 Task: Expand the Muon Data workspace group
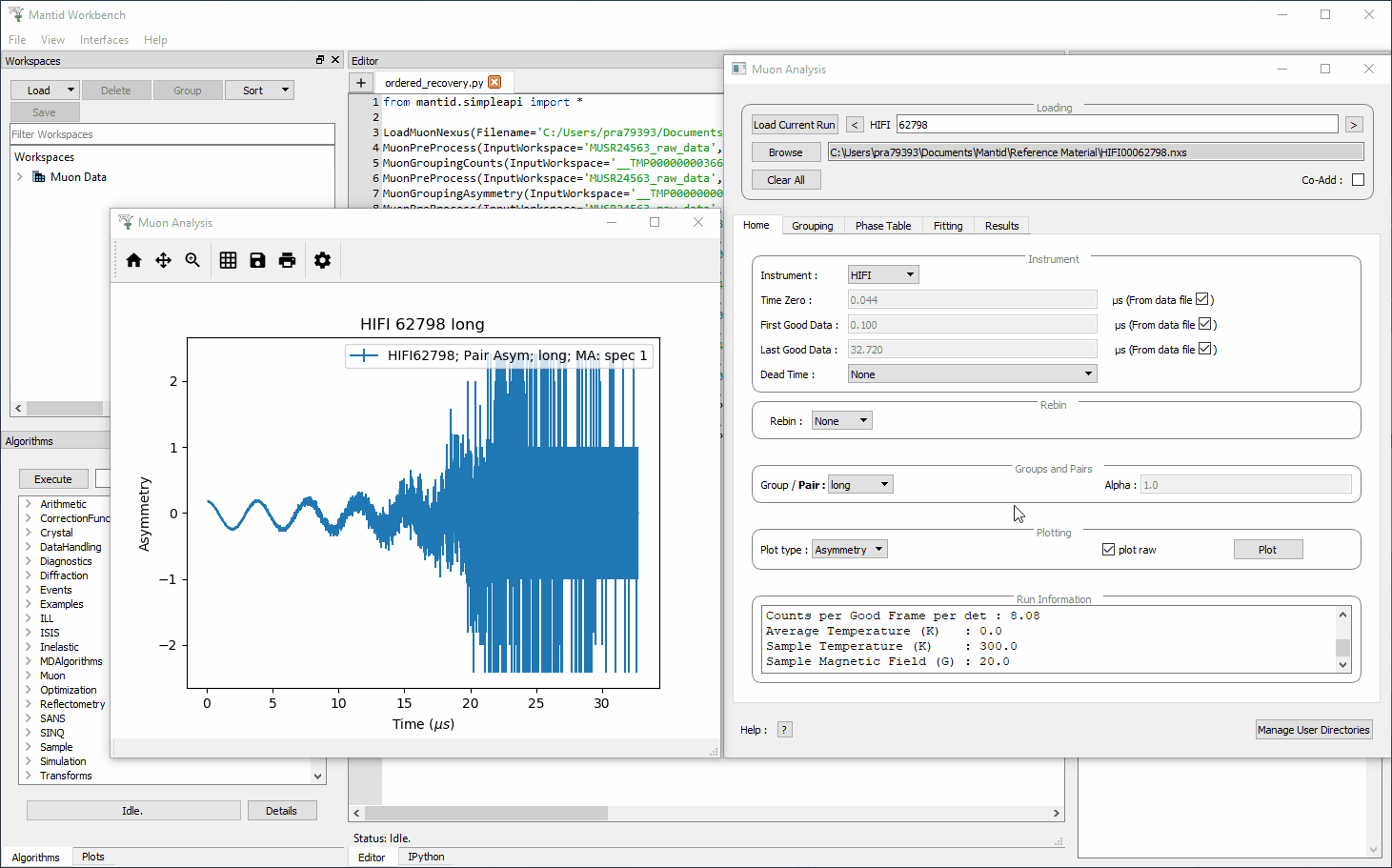pos(20,177)
